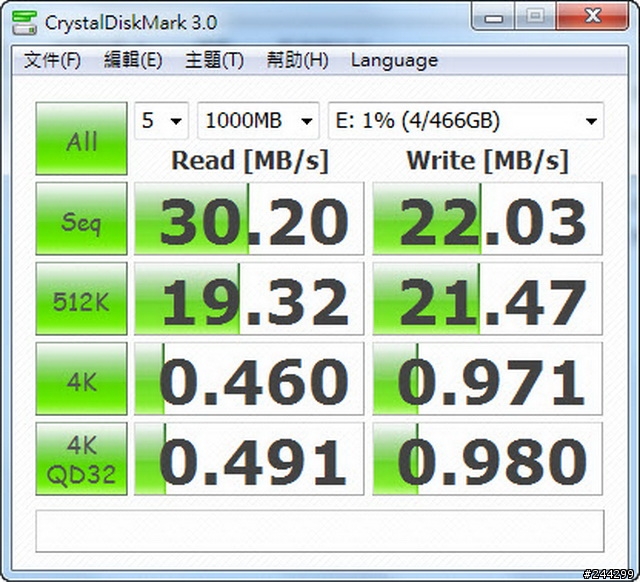Click the 4K read result 0.460
This screenshot has width=640, height=582.
click(249, 379)
